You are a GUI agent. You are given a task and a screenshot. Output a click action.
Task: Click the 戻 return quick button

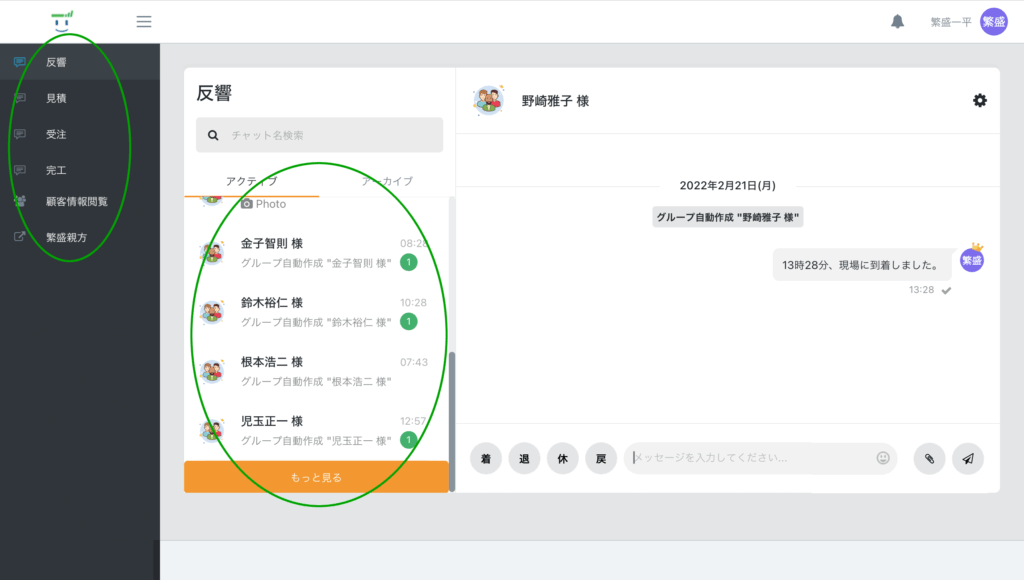click(x=601, y=459)
